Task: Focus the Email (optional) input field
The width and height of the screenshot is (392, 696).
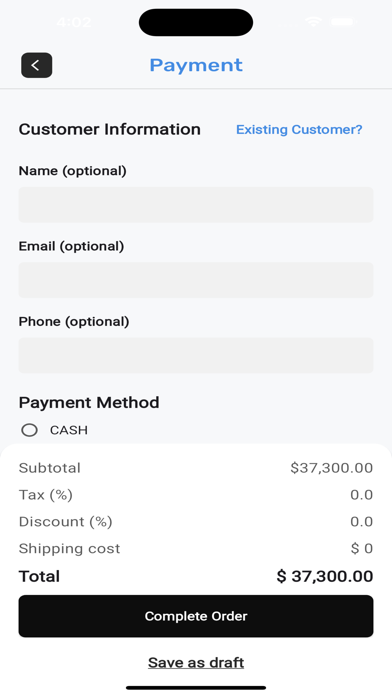Action: point(196,280)
